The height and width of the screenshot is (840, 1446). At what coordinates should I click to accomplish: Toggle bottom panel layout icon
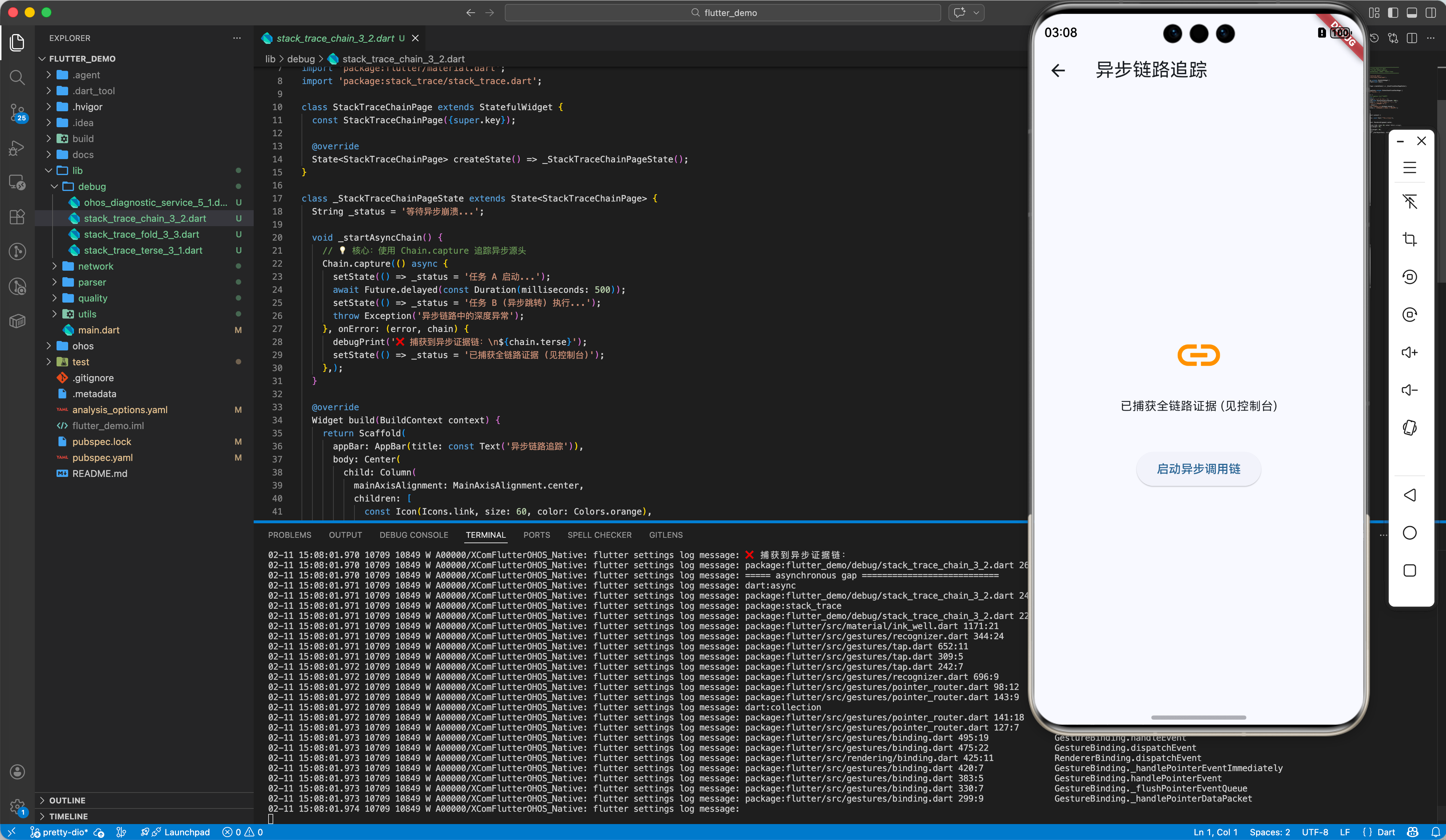coord(1412,13)
